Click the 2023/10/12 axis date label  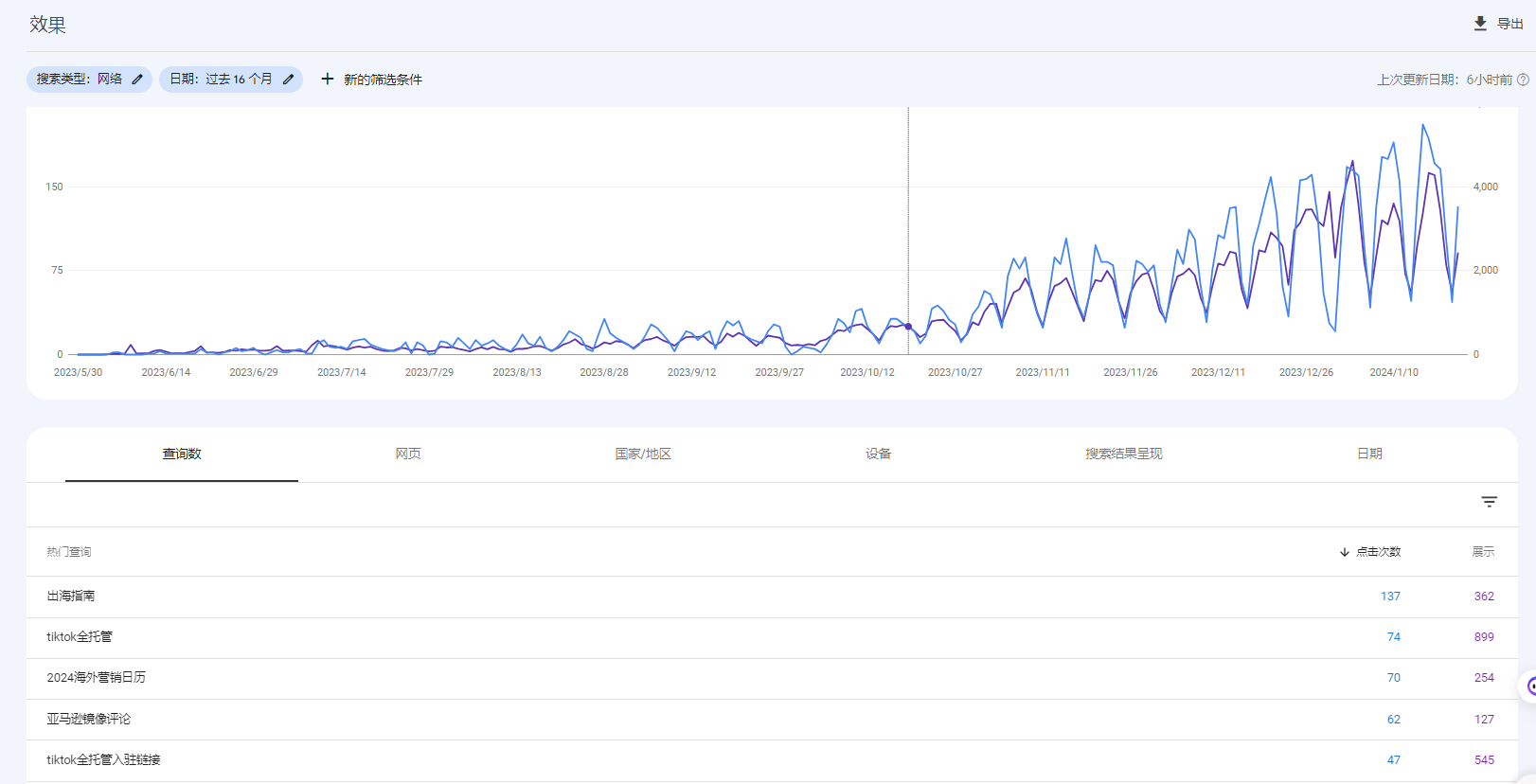pyautogui.click(x=867, y=373)
